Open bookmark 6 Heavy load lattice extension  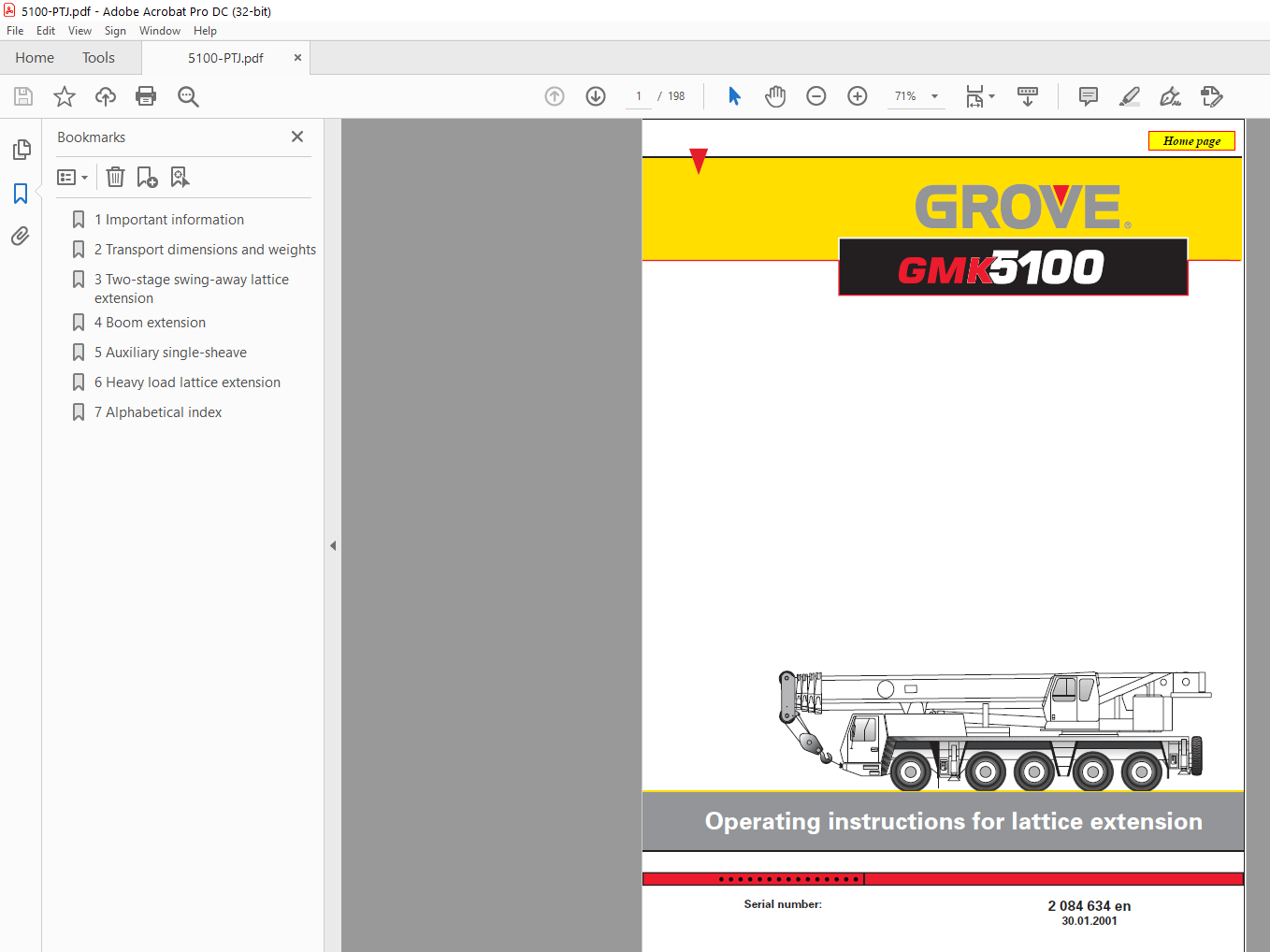(187, 382)
